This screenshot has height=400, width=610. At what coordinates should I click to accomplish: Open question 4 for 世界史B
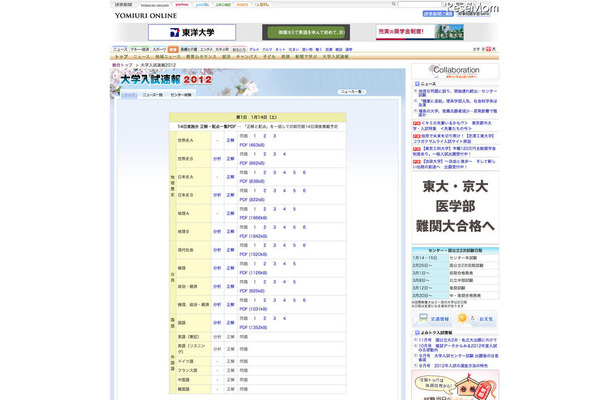[x=284, y=154]
